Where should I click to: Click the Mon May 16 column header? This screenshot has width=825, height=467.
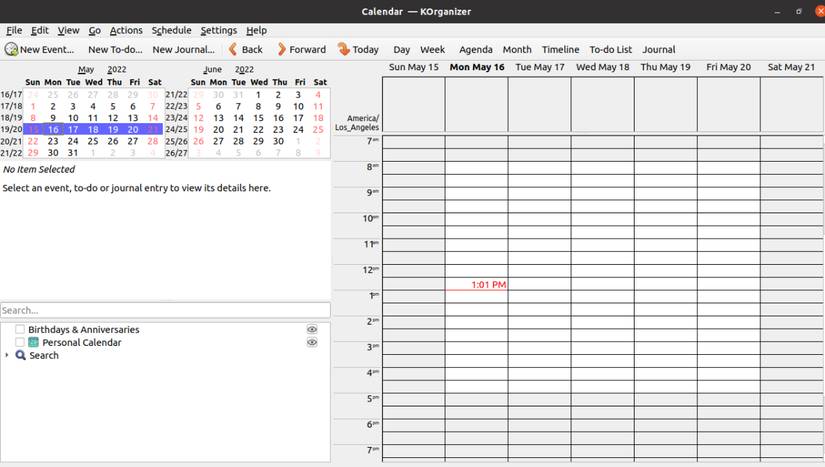pos(477,67)
